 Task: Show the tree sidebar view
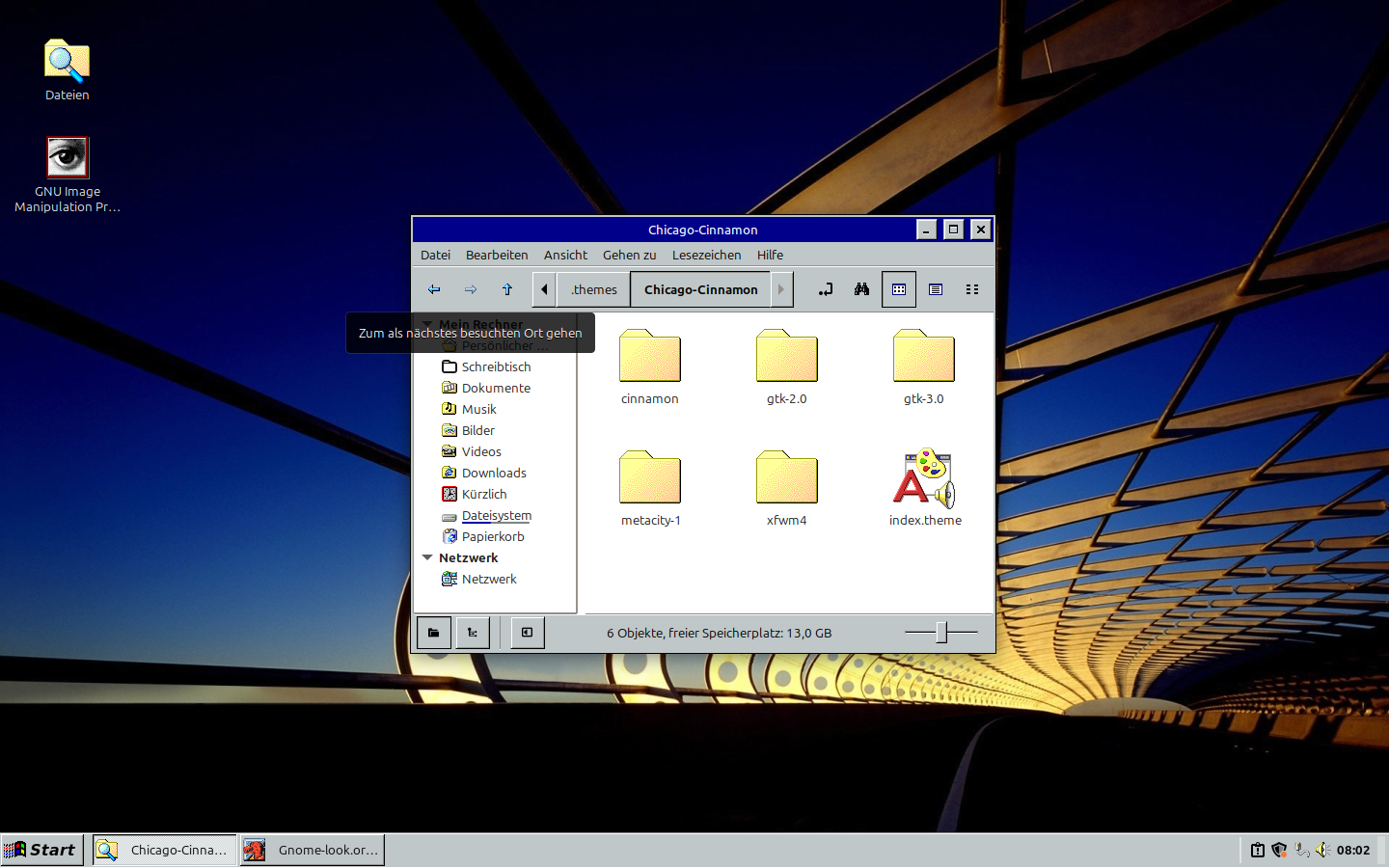click(x=473, y=633)
